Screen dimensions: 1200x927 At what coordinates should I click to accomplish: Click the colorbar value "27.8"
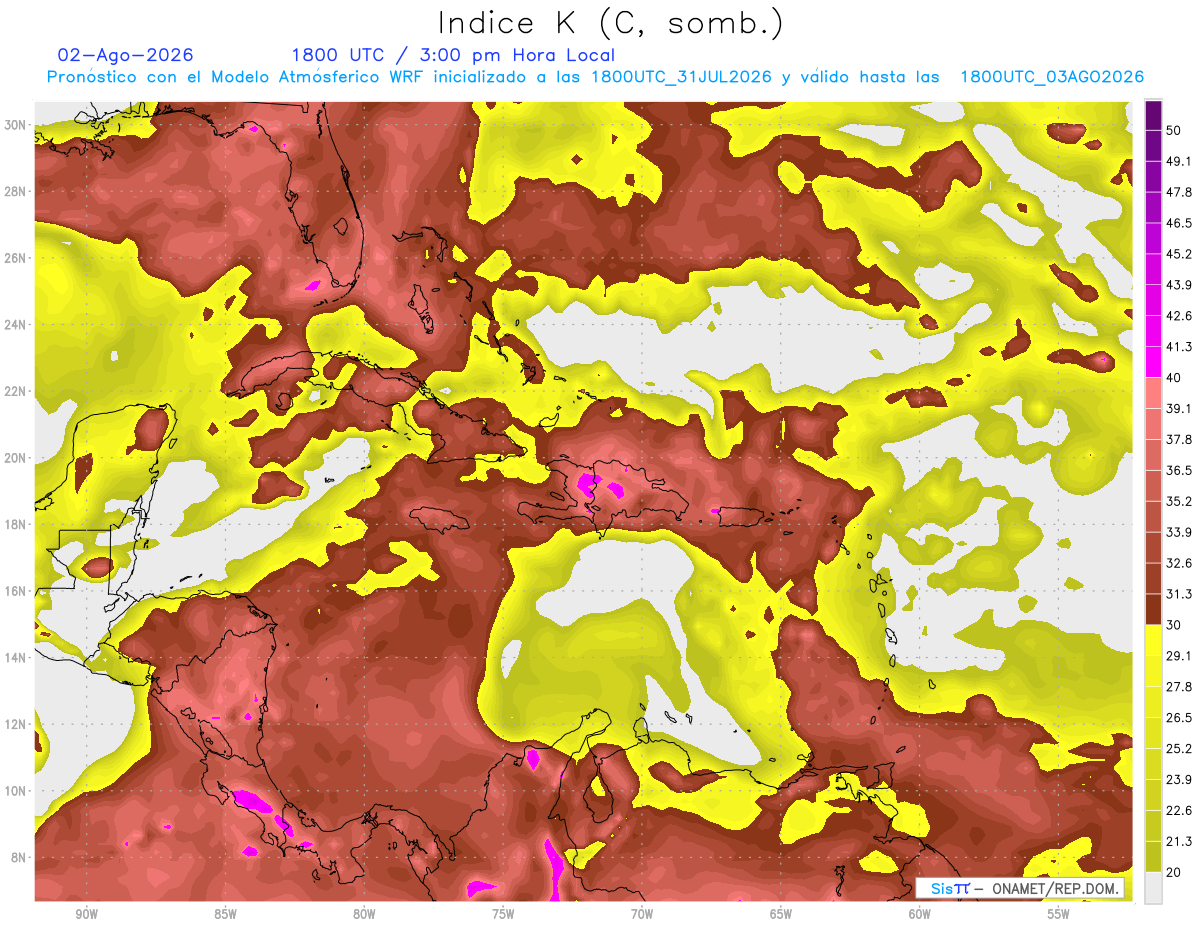1180,686
